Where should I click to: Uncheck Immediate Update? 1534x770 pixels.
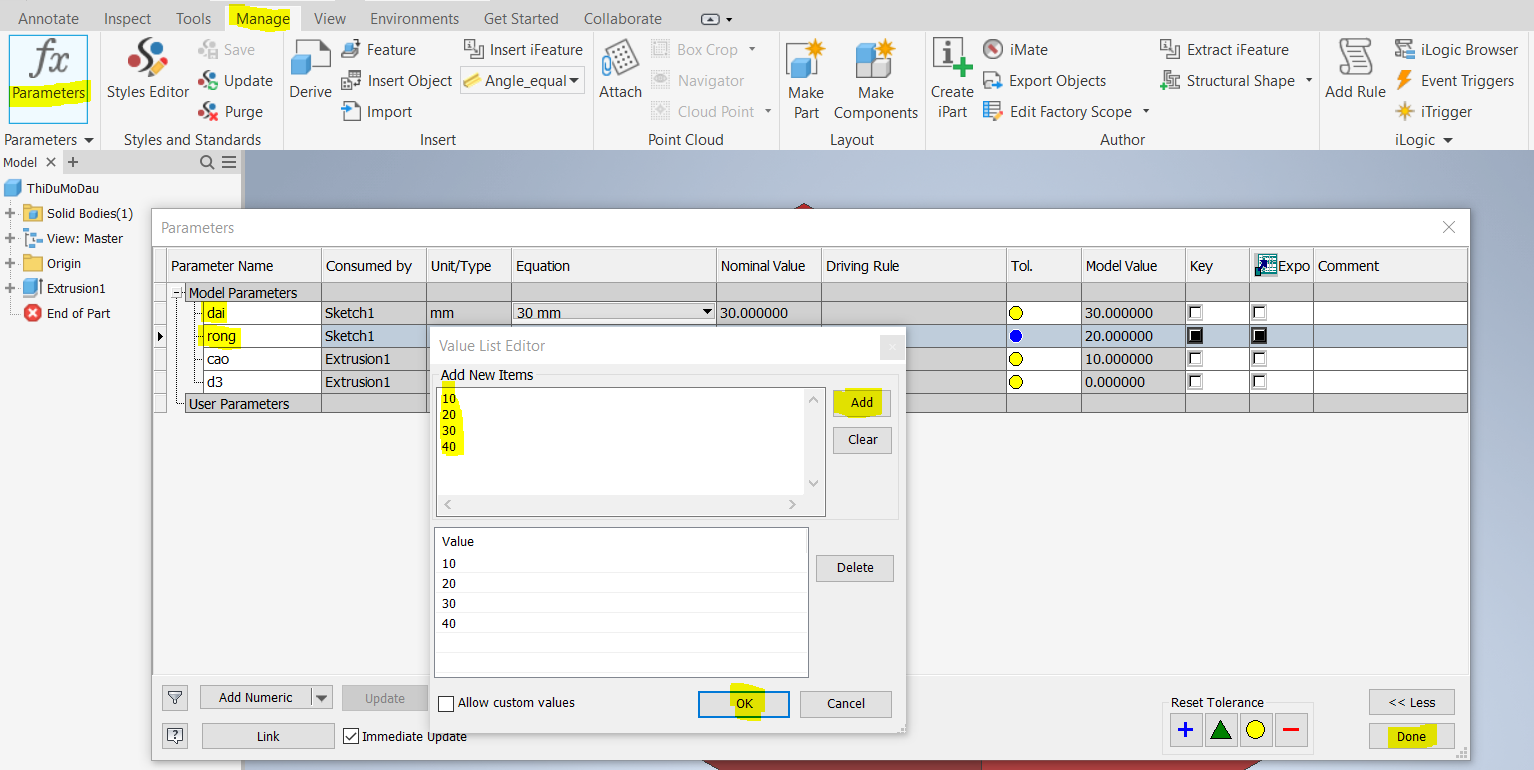tap(350, 736)
